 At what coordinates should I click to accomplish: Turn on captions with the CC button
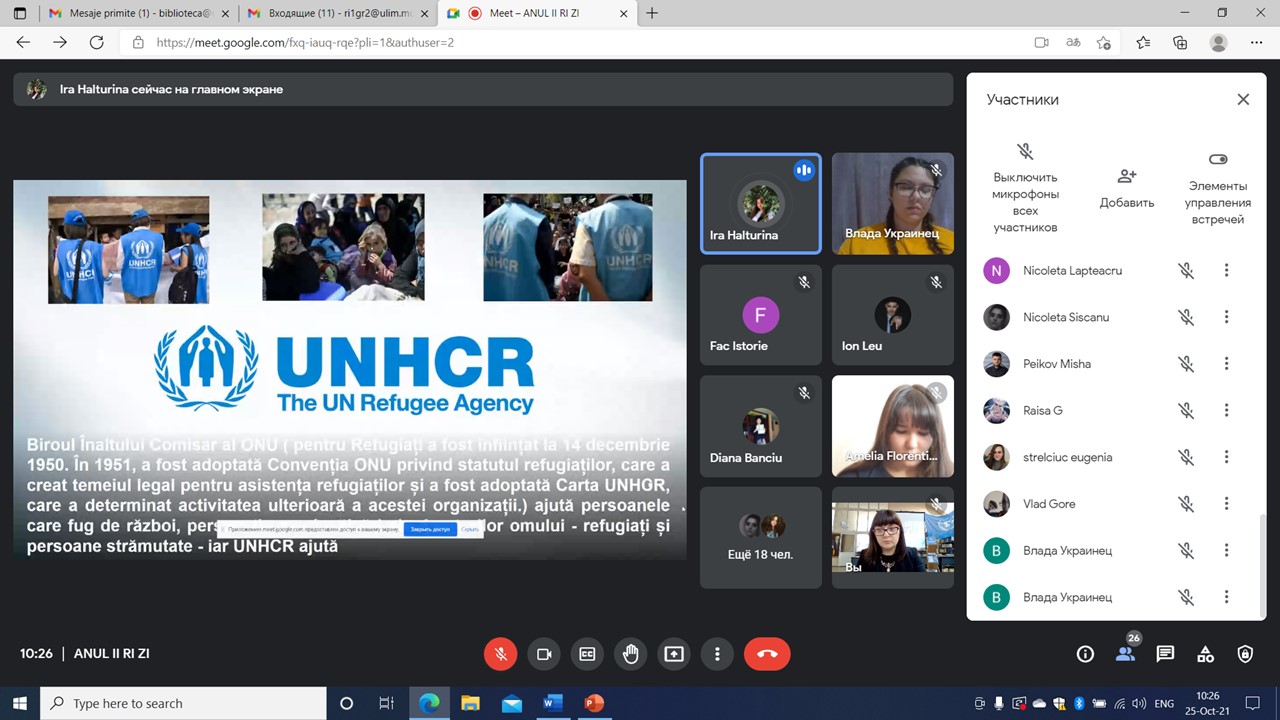click(587, 654)
